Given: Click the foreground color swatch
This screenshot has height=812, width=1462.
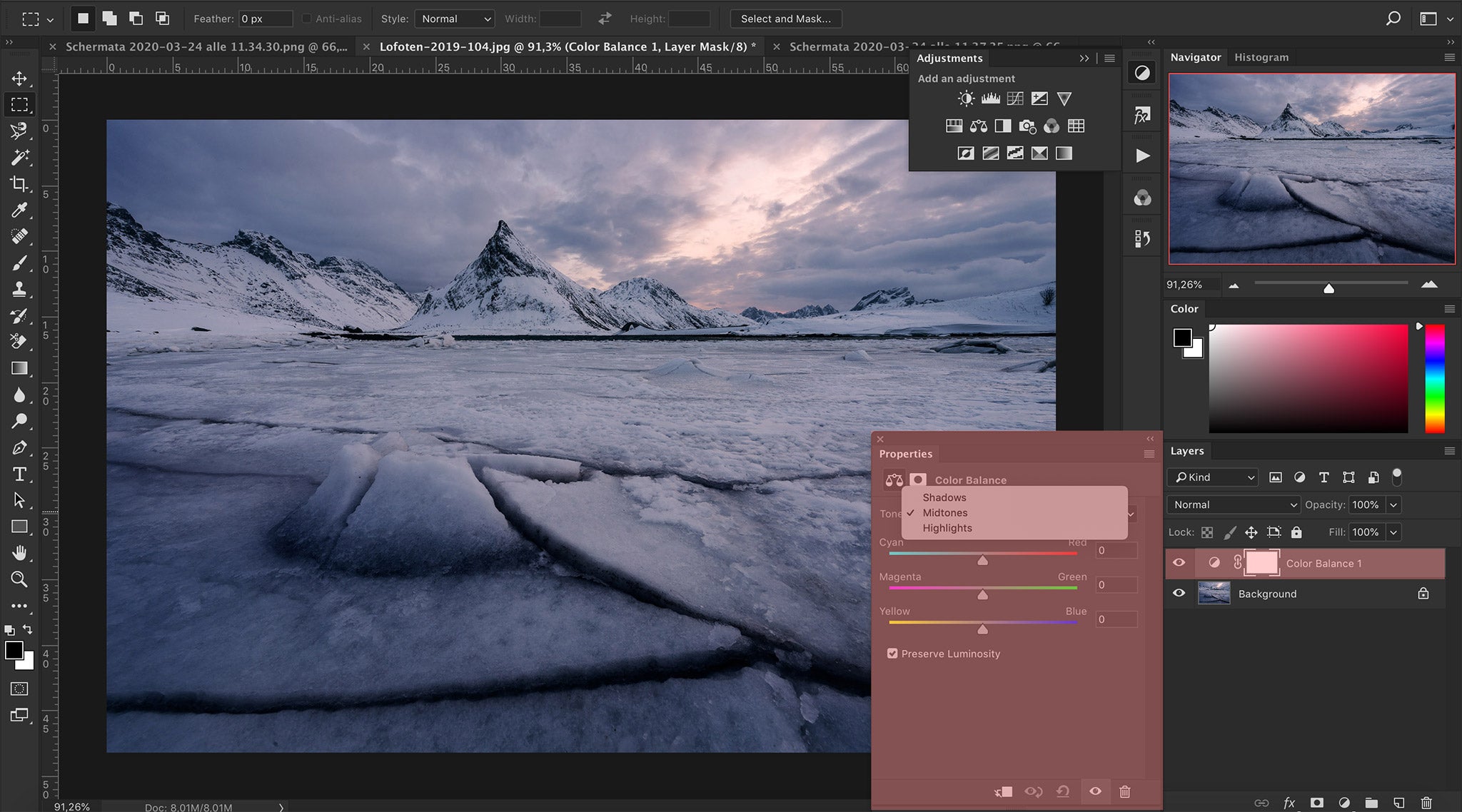Looking at the screenshot, I should pos(14,650).
